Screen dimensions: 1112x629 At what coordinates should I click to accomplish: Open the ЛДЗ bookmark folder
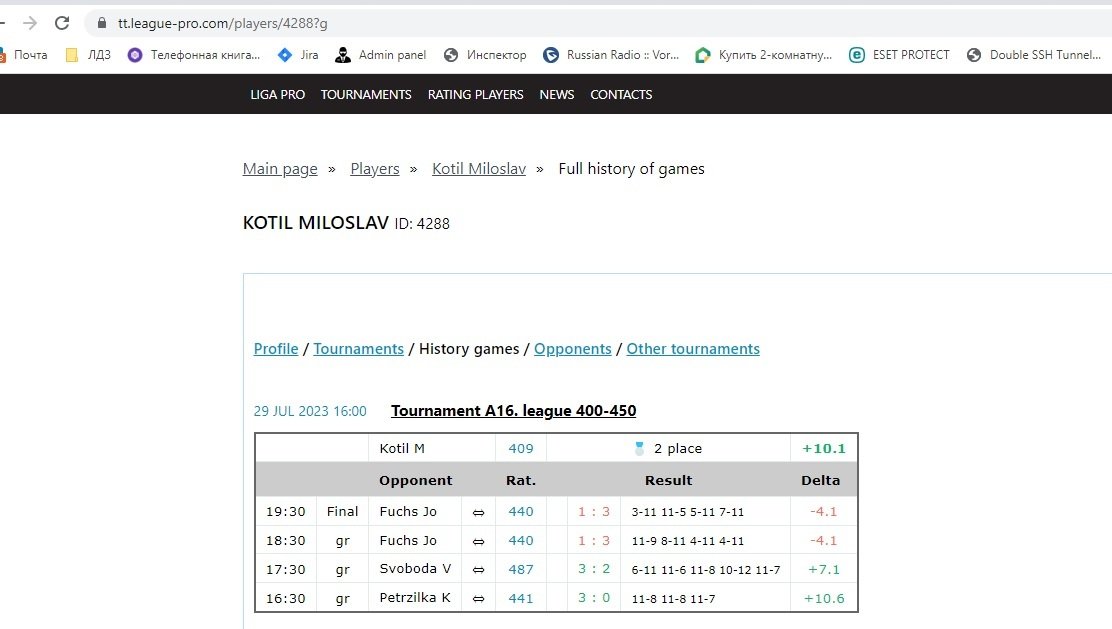coord(88,55)
